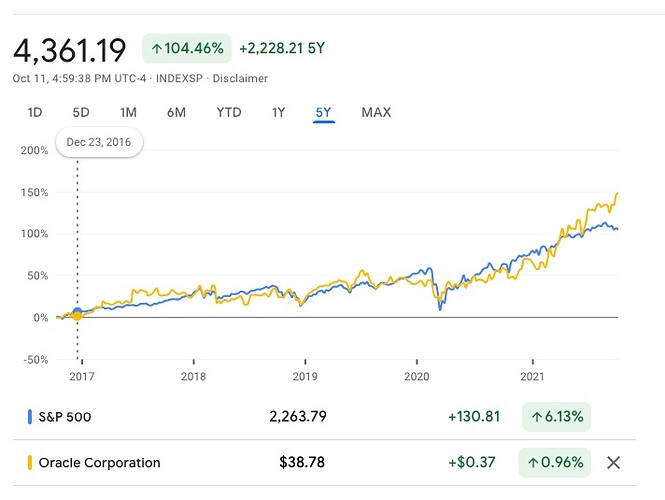
Task: Click the 104.46% gain badge
Action: (187, 48)
